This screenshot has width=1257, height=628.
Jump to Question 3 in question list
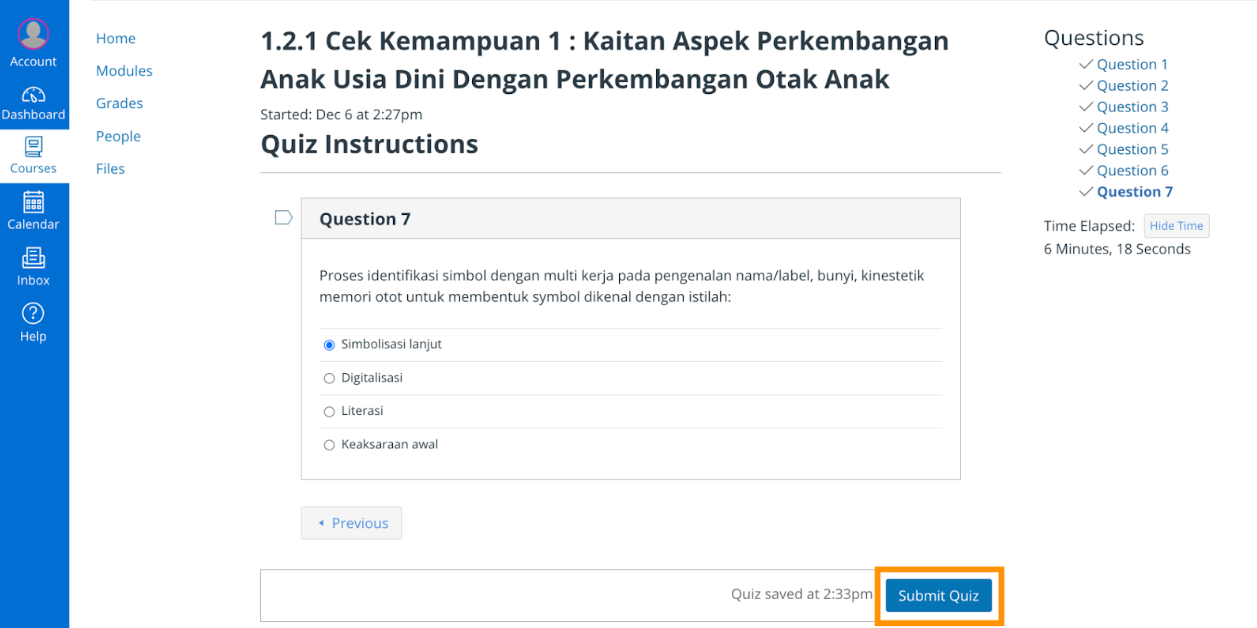point(1132,107)
